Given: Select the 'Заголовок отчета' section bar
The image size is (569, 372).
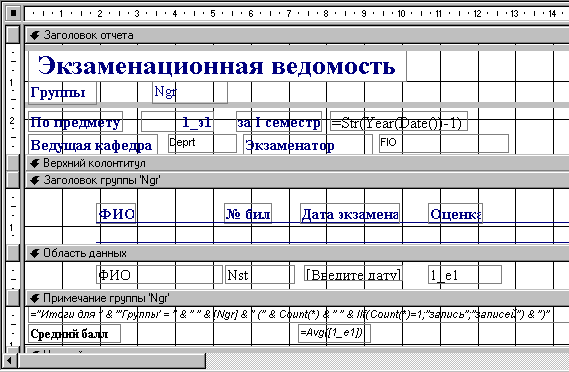Looking at the screenshot, I should [x=297, y=35].
